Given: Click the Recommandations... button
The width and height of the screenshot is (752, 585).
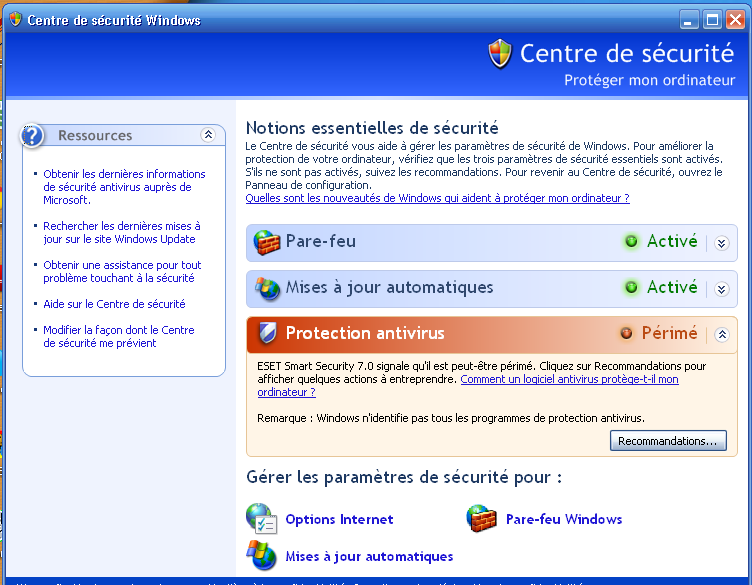Looking at the screenshot, I should click(x=668, y=441).
